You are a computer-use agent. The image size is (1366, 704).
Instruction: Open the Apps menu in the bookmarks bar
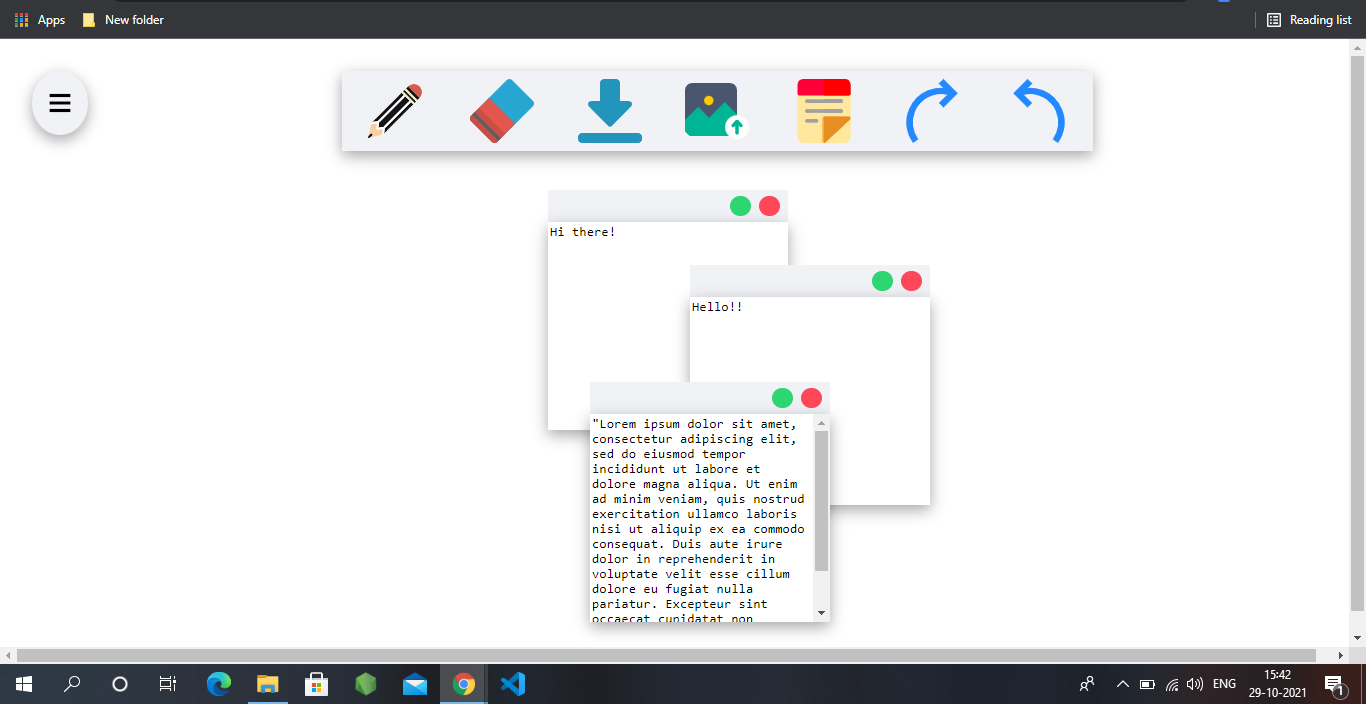[40, 18]
